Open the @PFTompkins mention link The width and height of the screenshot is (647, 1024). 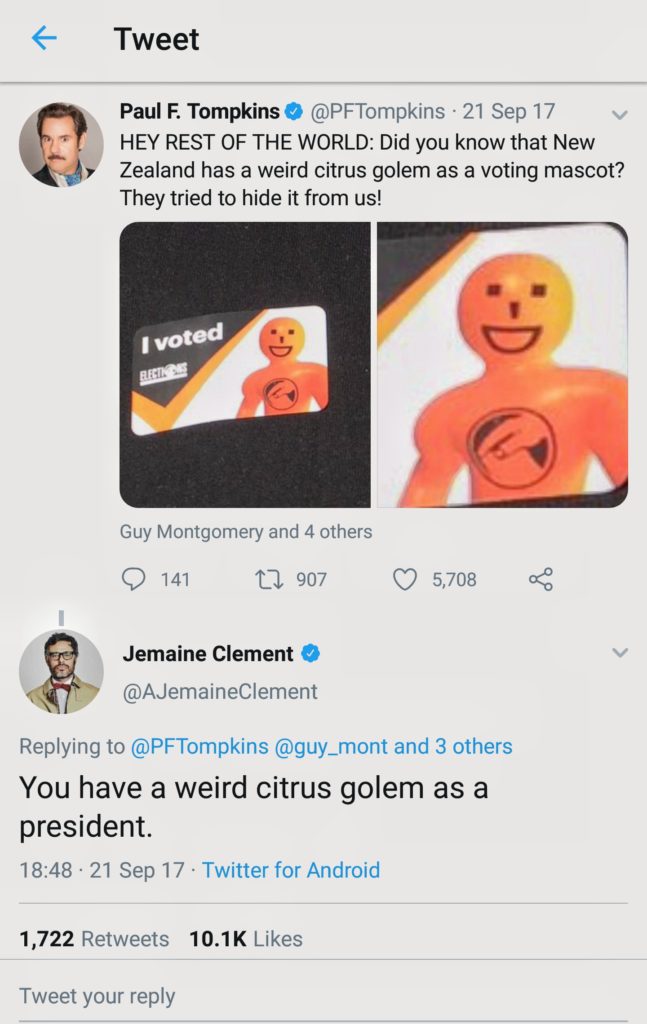coord(200,746)
